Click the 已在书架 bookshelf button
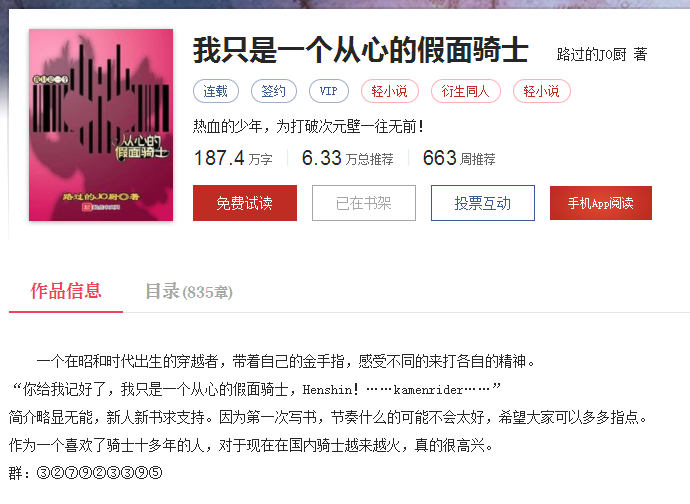This screenshot has height=504, width=690. [x=364, y=203]
